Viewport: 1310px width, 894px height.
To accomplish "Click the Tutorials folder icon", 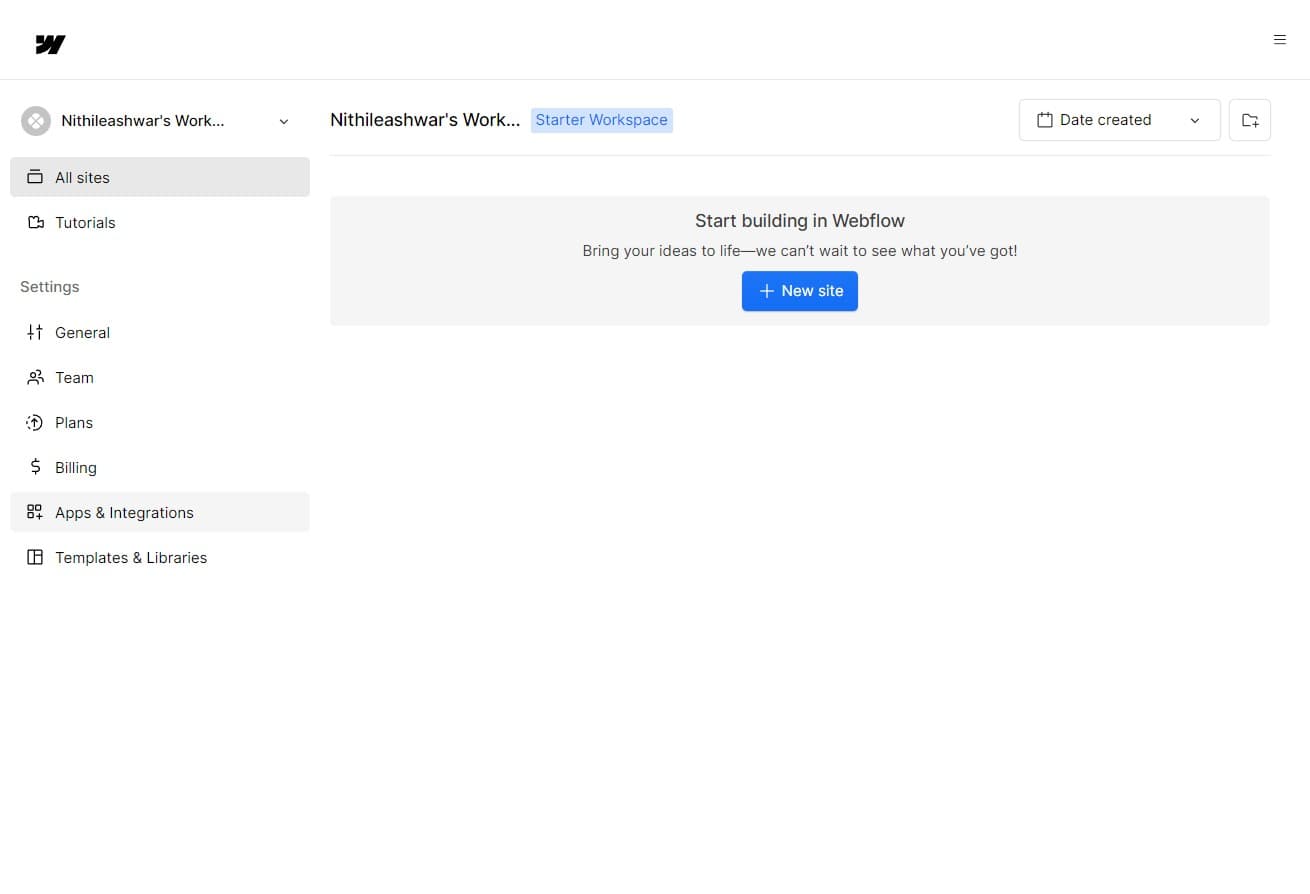I will click(x=34, y=222).
